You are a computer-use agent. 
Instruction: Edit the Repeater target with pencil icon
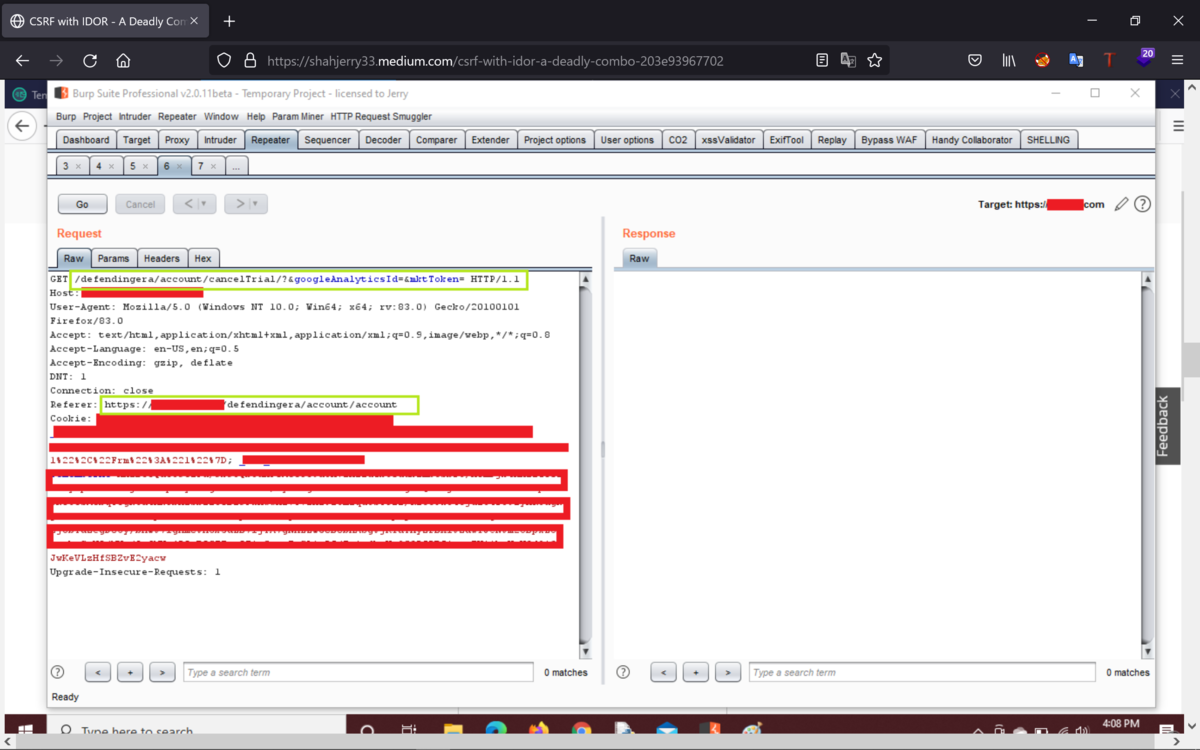[1122, 204]
